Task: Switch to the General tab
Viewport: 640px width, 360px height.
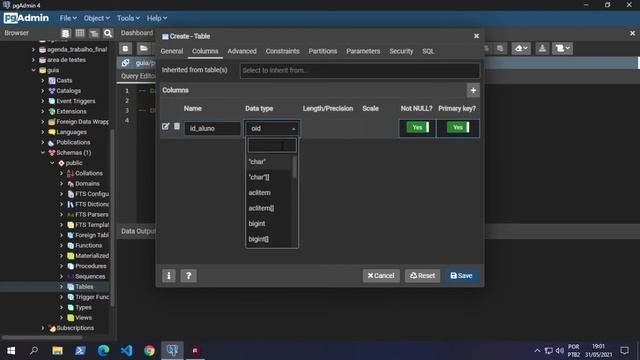Action: [x=172, y=51]
